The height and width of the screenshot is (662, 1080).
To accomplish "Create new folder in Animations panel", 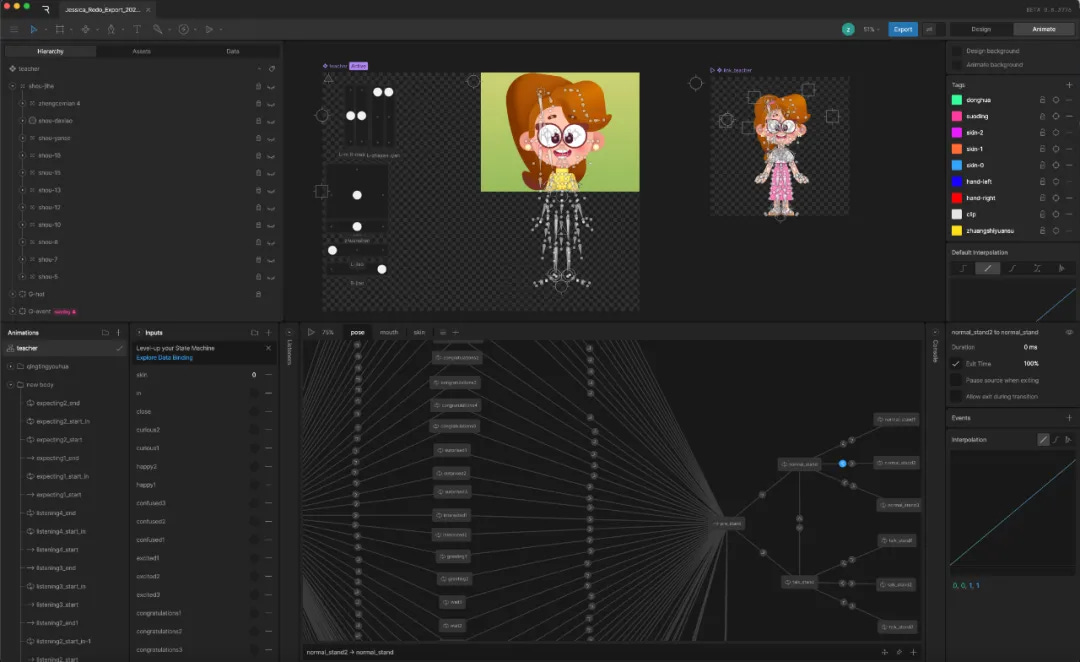I will (105, 333).
